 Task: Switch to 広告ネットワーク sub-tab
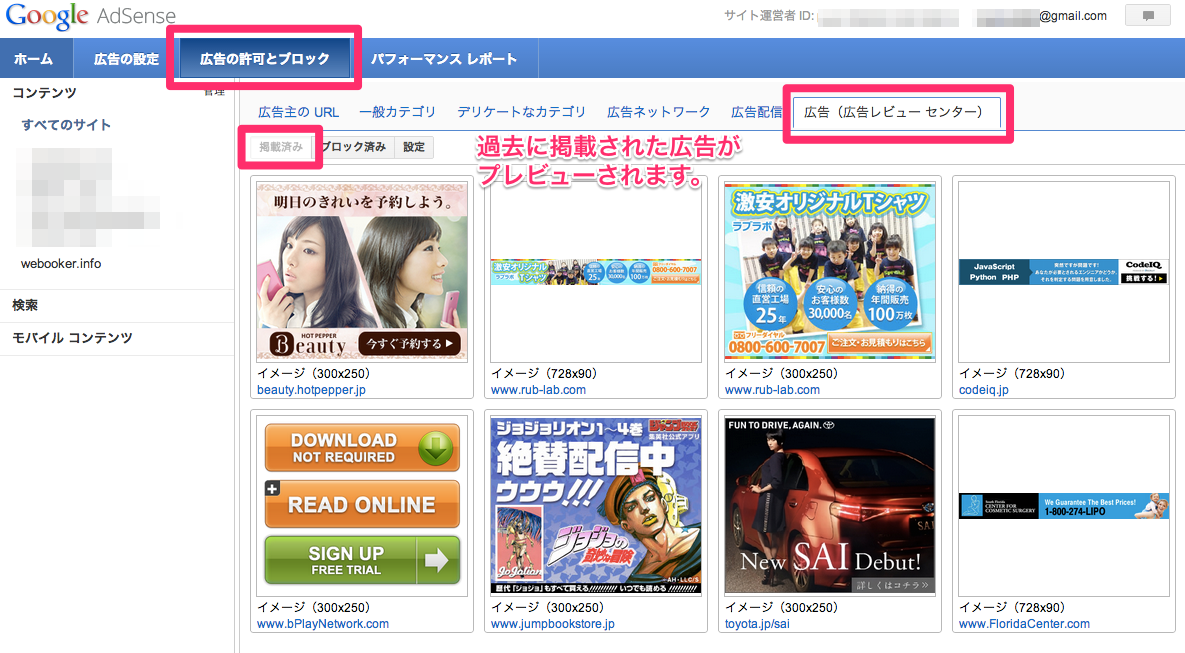pos(658,112)
